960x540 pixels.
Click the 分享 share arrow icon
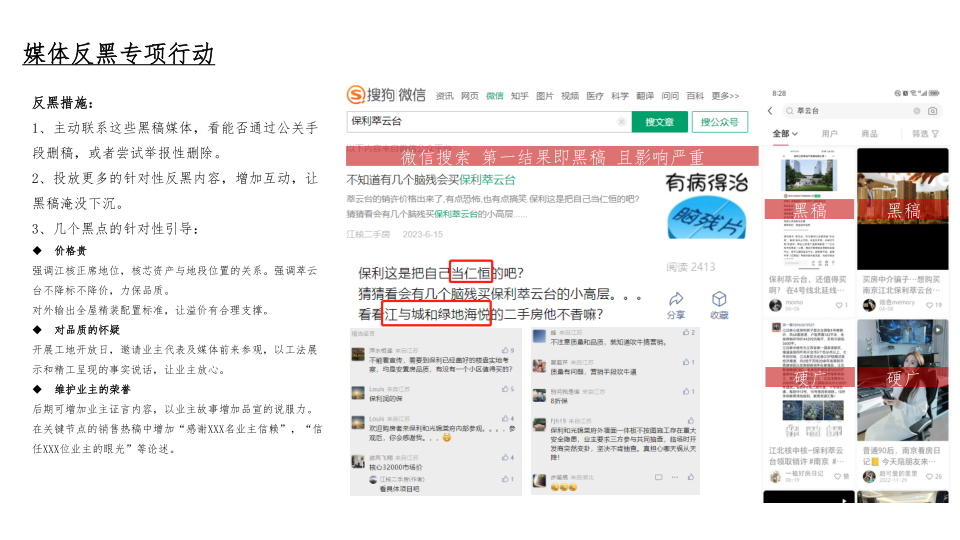coord(676,299)
